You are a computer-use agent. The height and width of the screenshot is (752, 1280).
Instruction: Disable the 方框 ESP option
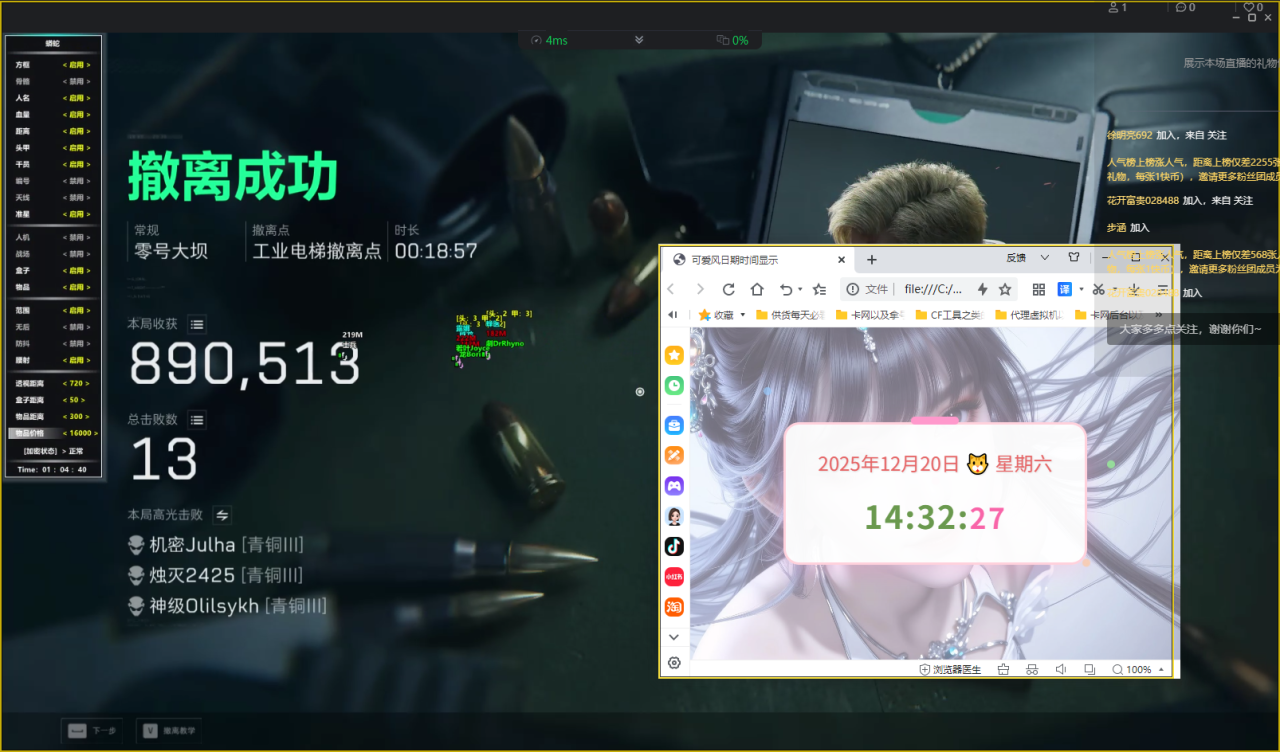78,64
